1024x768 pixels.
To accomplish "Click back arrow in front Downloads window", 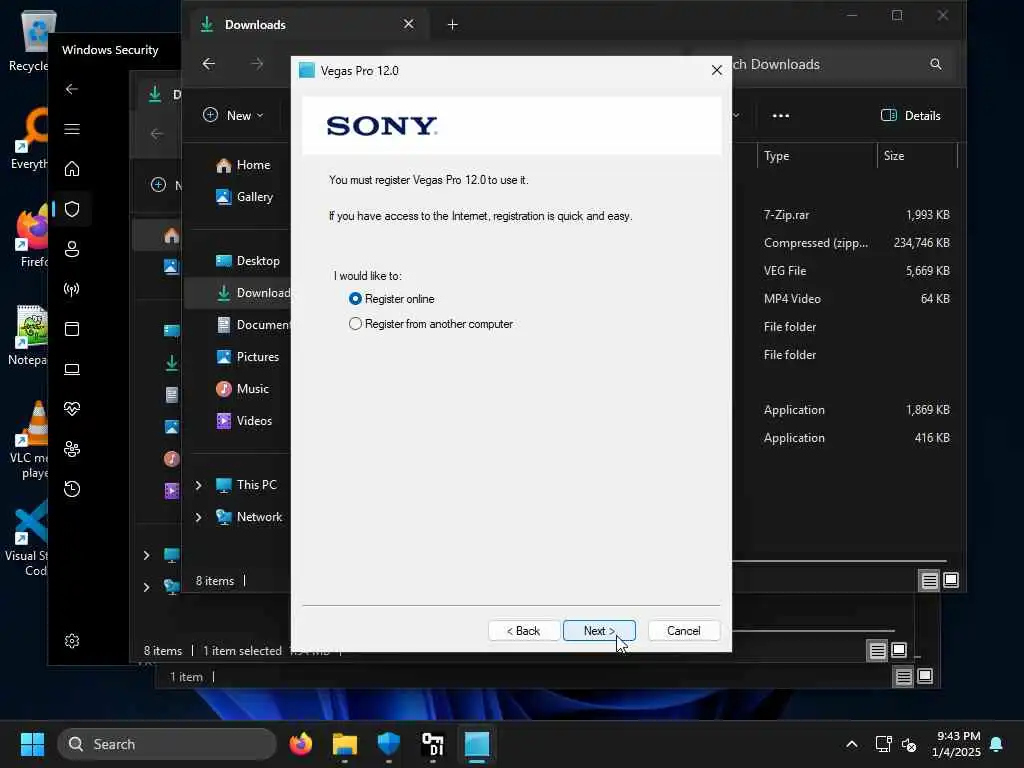I will click(x=208, y=63).
